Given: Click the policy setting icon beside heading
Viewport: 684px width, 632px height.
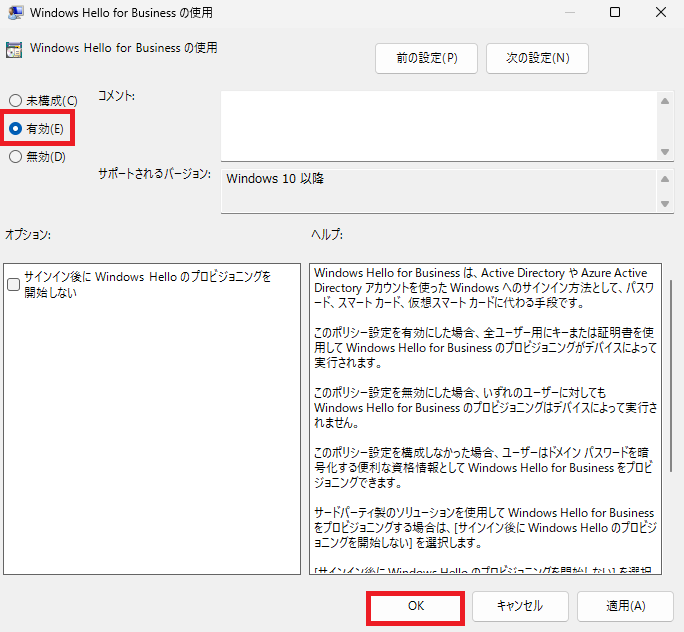Looking at the screenshot, I should 14,50.
